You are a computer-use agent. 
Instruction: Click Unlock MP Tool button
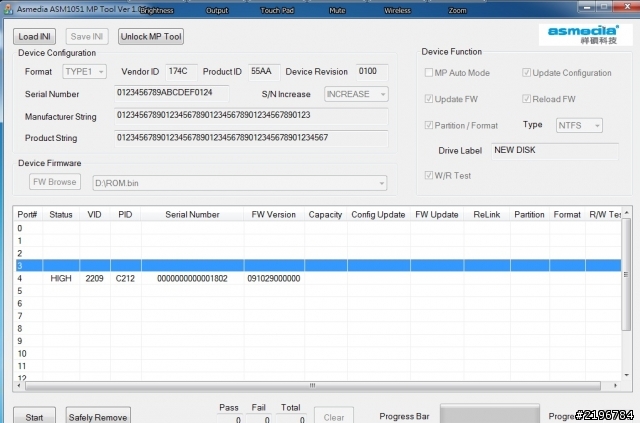click(151, 37)
